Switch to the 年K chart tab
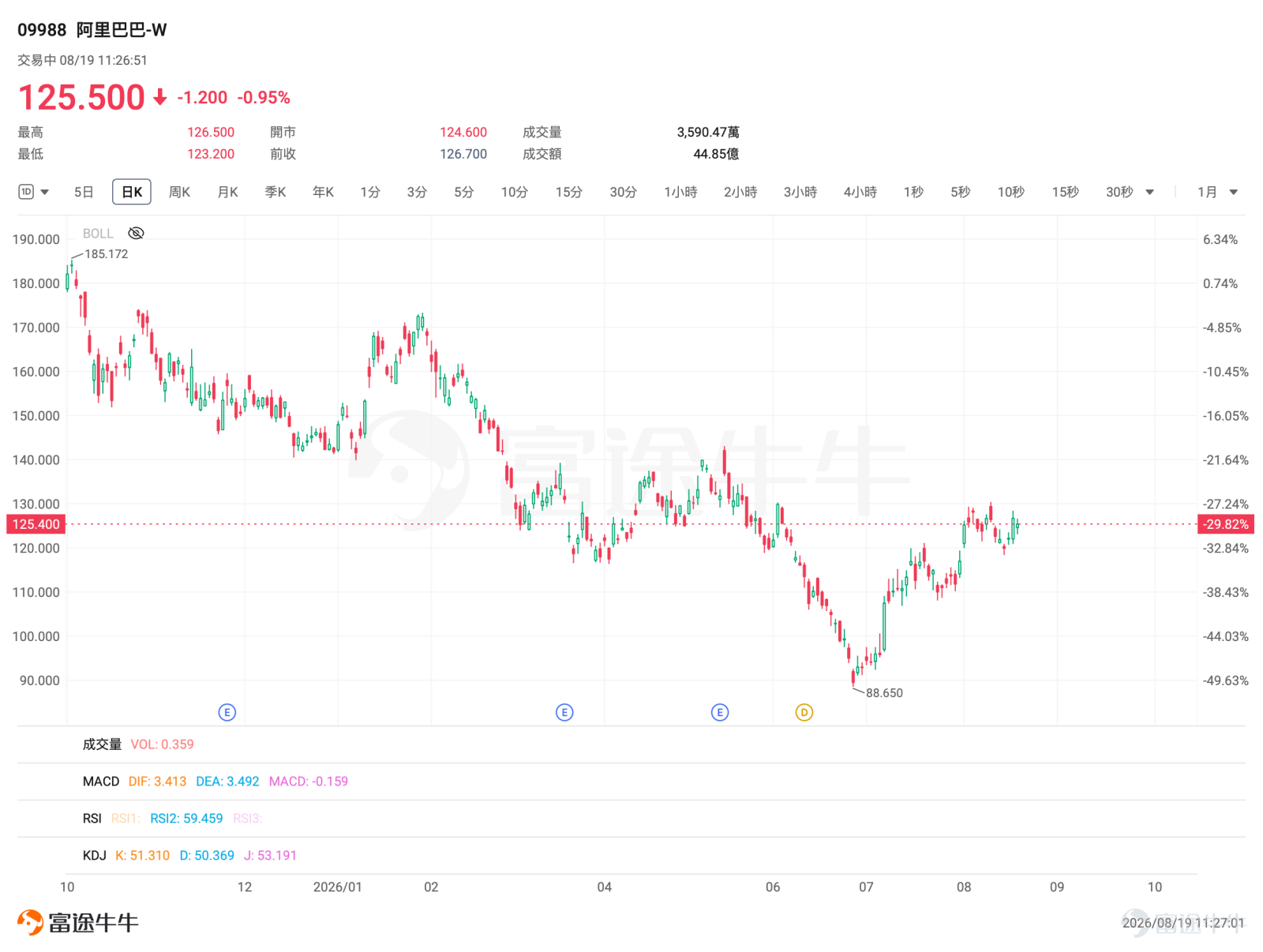 323,192
